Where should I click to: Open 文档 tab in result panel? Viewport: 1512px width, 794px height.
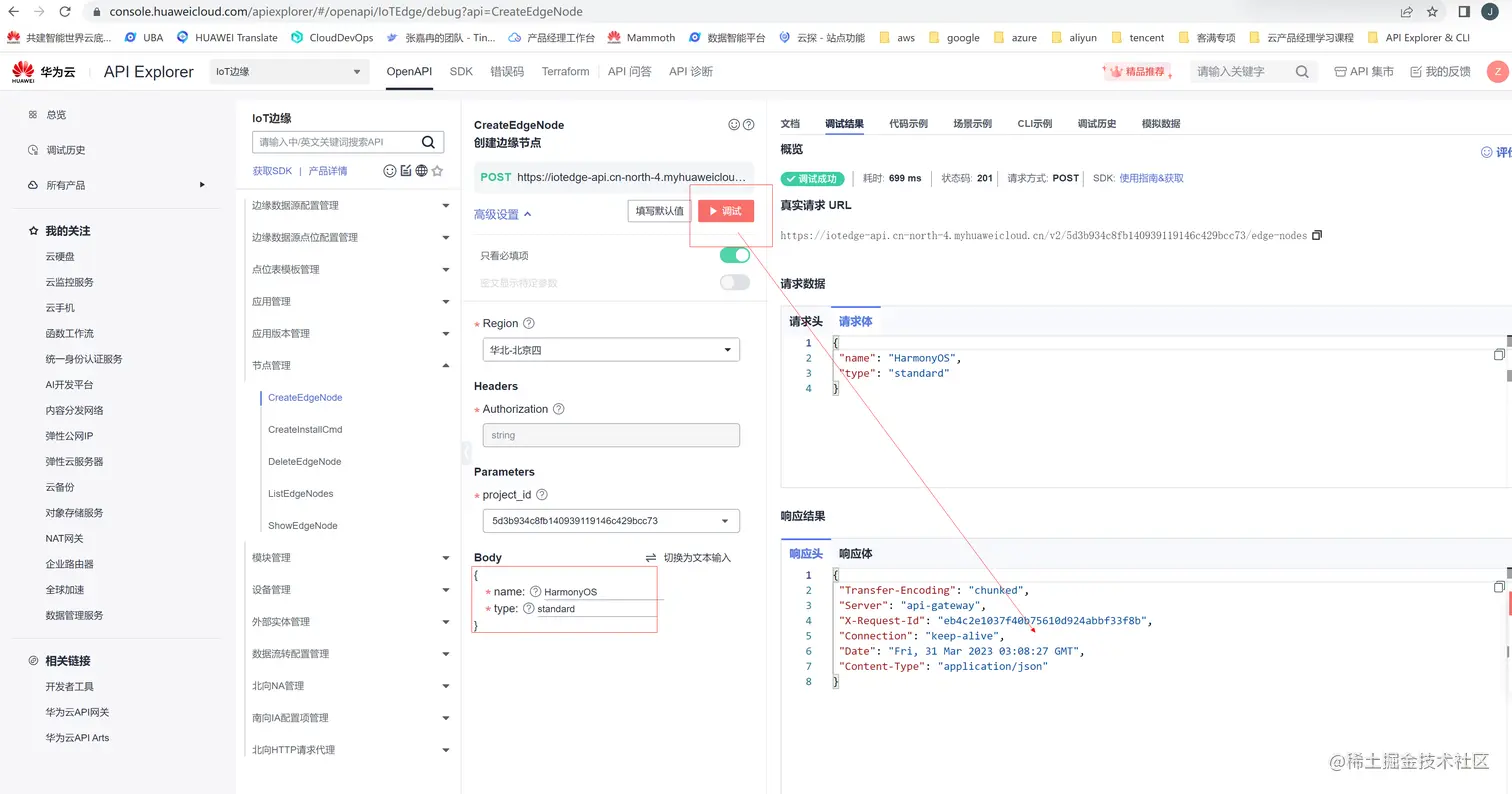tap(790, 124)
